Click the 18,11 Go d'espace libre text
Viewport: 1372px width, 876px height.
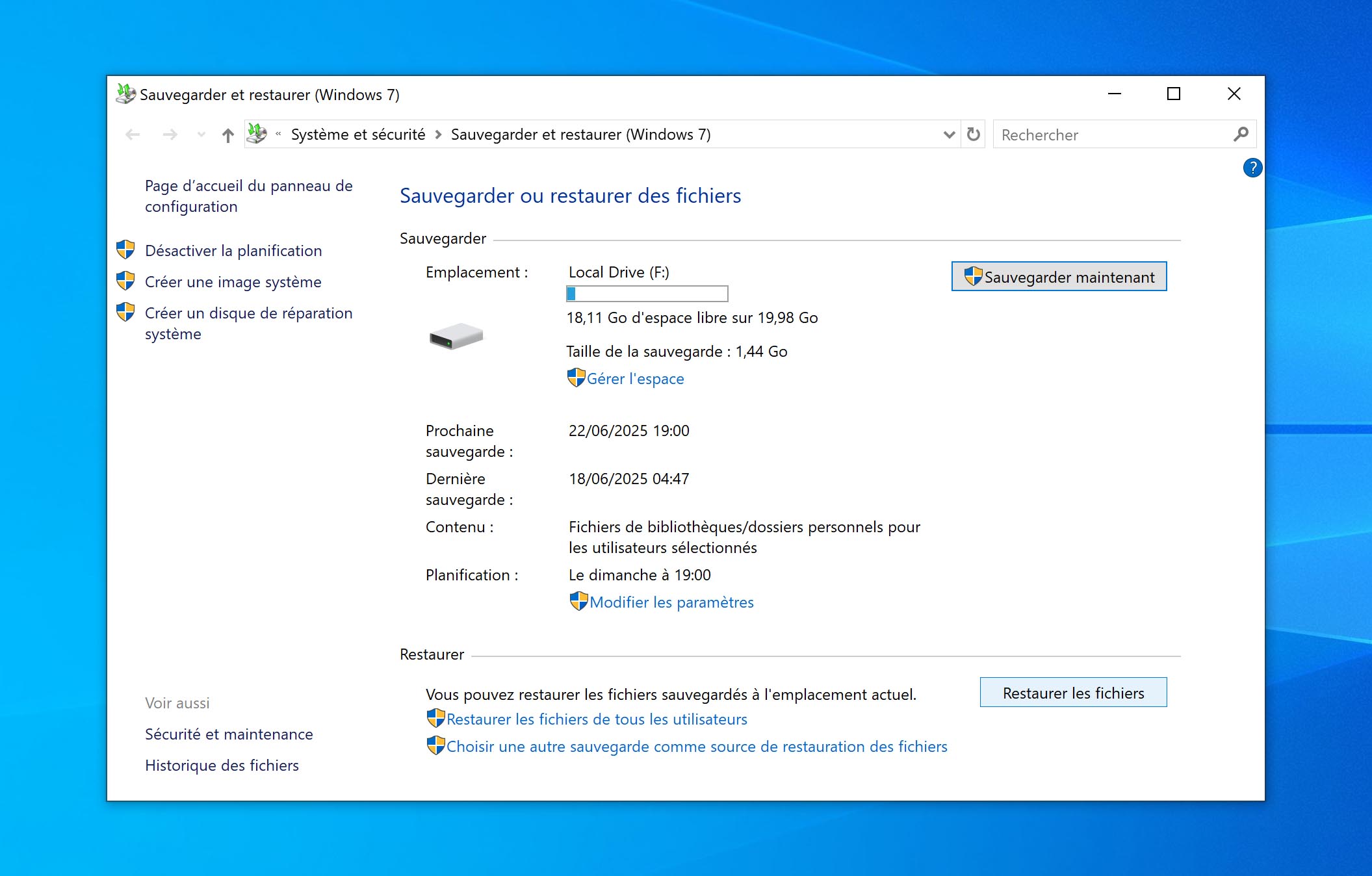[692, 318]
